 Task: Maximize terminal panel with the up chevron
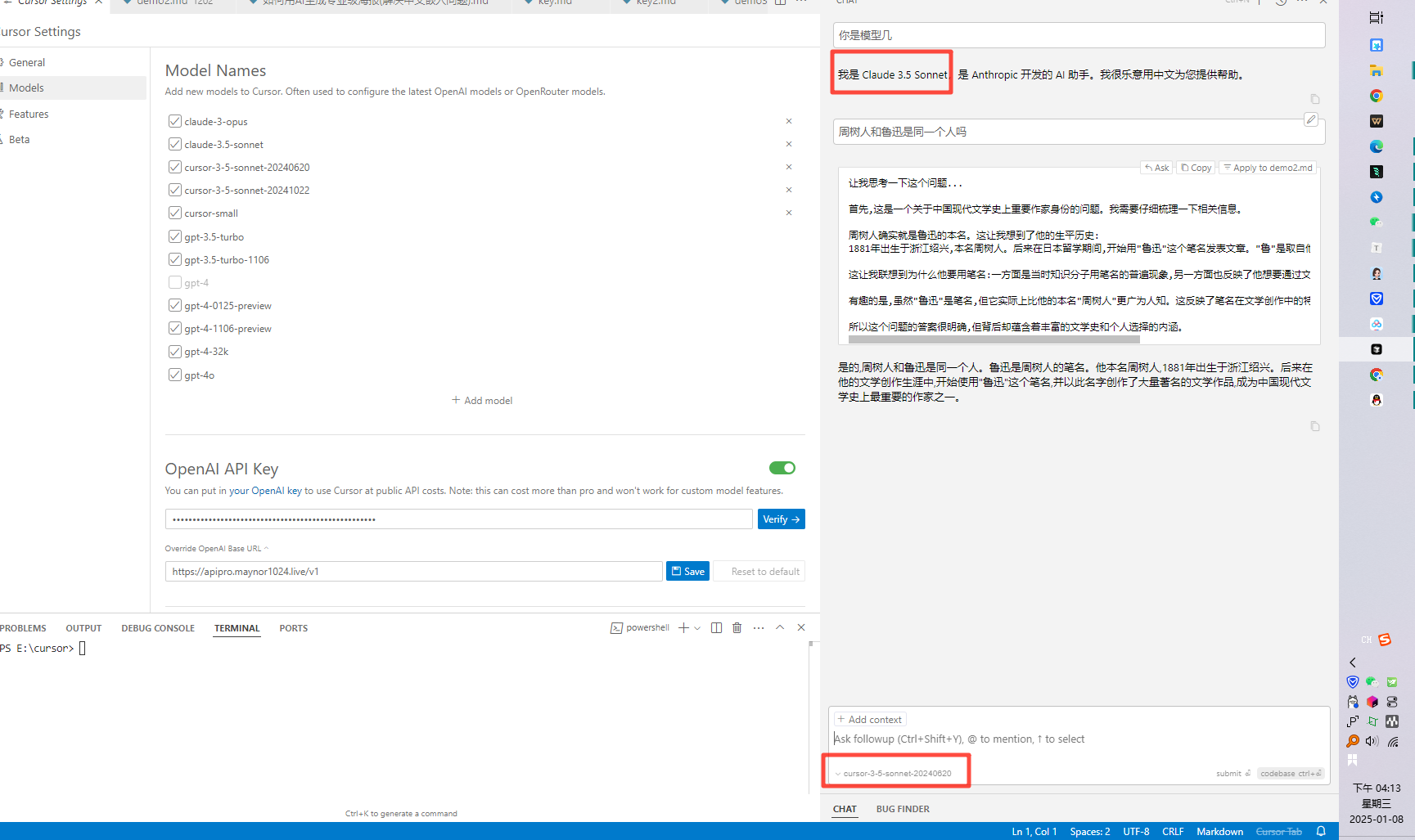pos(780,627)
